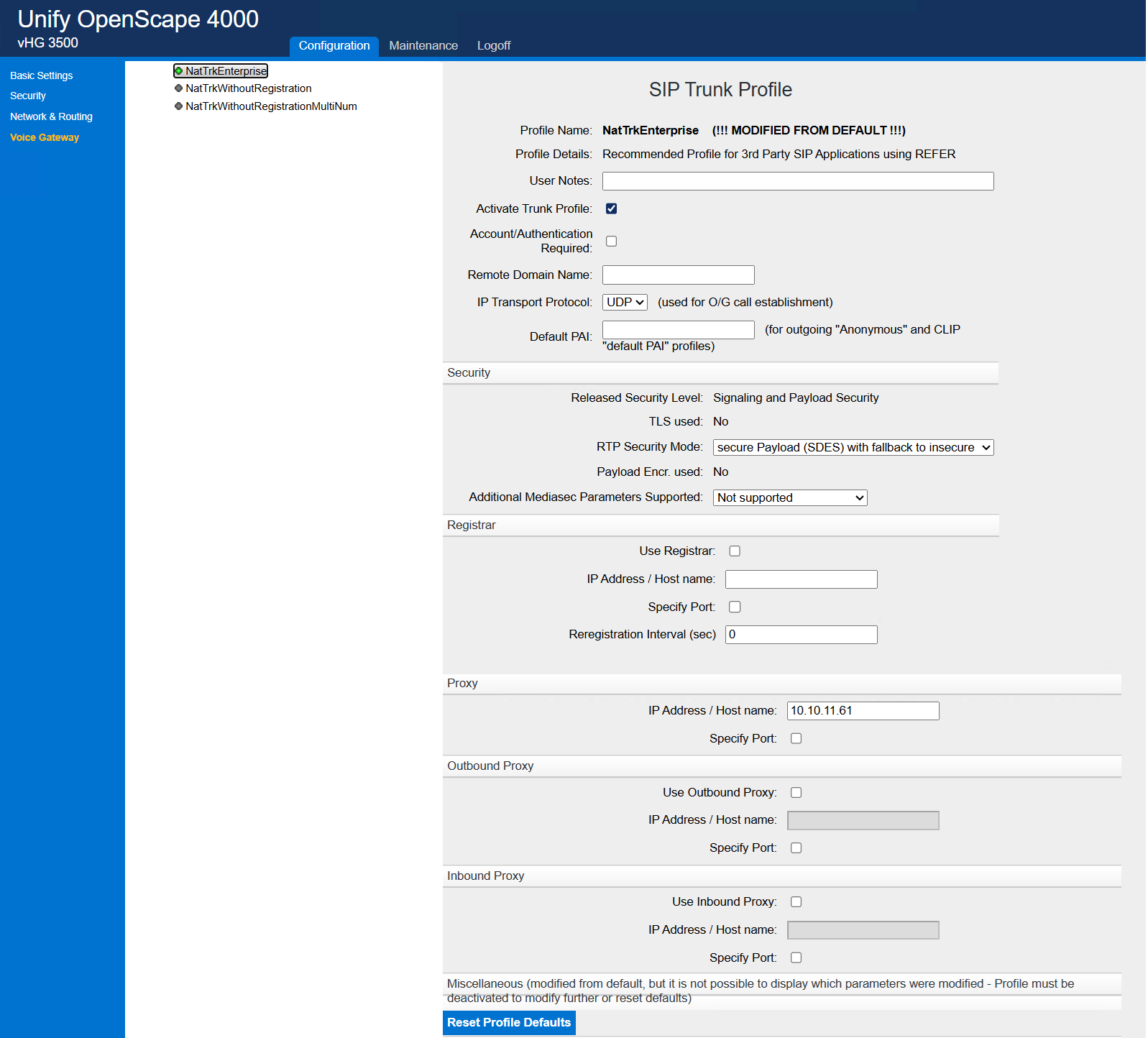The image size is (1148, 1038).
Task: Click the Reregistration Interval field
Action: 802,635
